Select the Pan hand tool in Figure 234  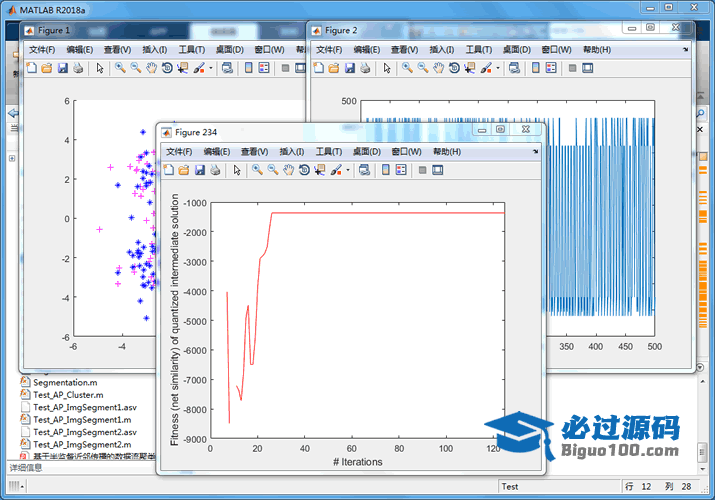click(x=288, y=170)
